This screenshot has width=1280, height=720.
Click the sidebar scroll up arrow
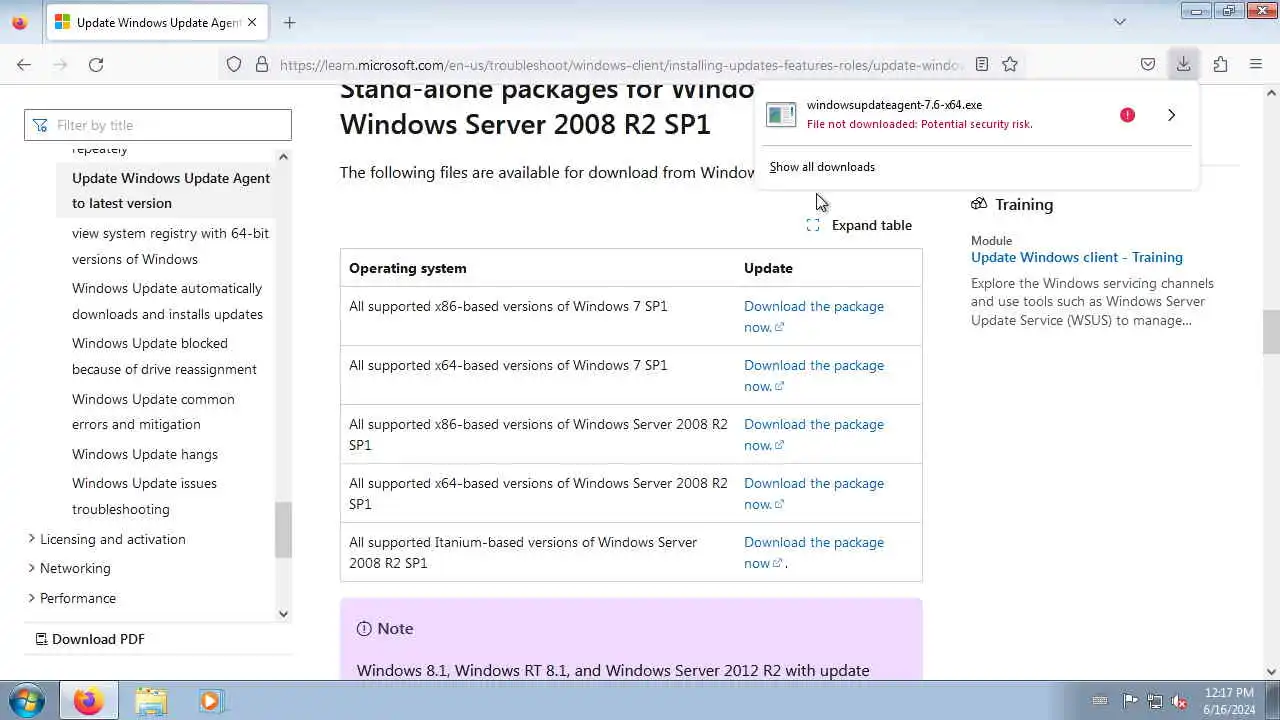pyautogui.click(x=283, y=157)
